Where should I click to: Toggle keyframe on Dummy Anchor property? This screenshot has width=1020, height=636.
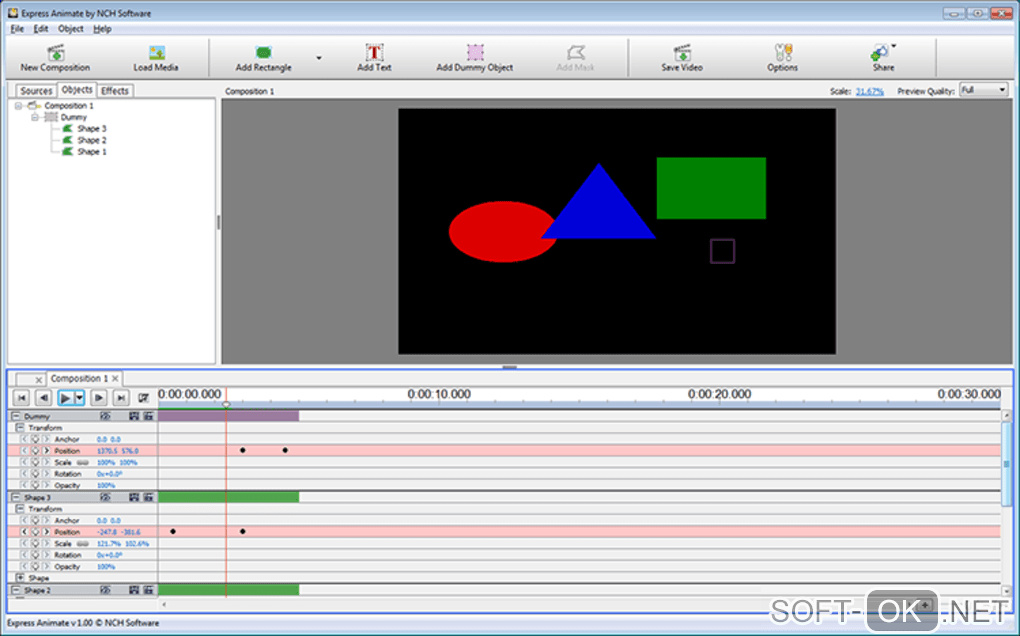(x=35, y=440)
